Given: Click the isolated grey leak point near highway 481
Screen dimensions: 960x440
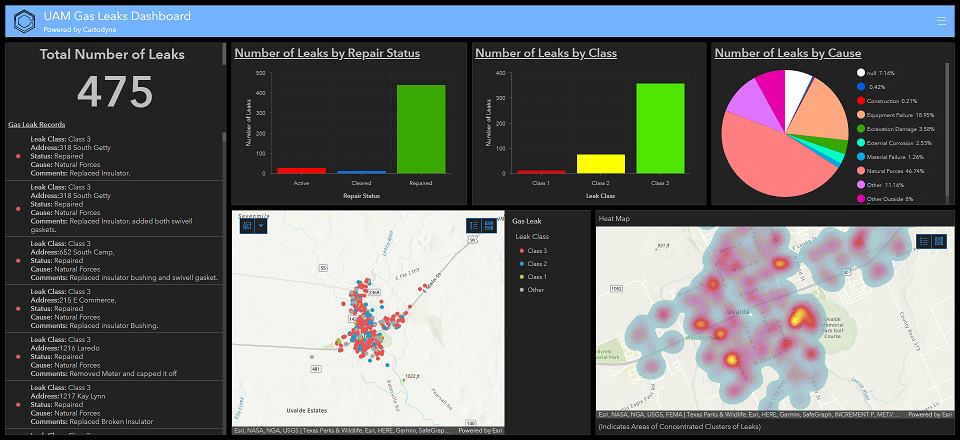Looking at the screenshot, I should (312, 357).
